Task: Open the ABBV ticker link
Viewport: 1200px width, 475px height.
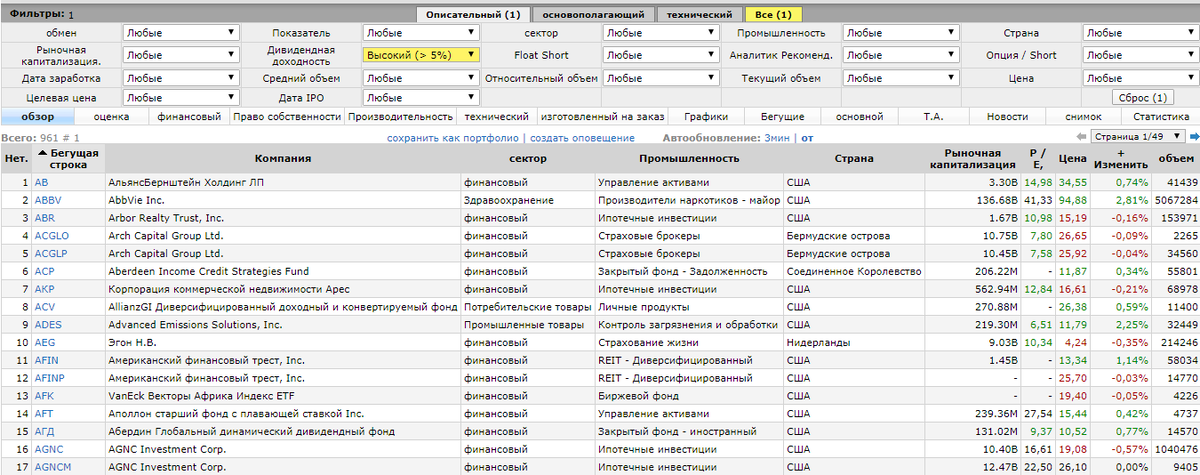Action: (47, 200)
